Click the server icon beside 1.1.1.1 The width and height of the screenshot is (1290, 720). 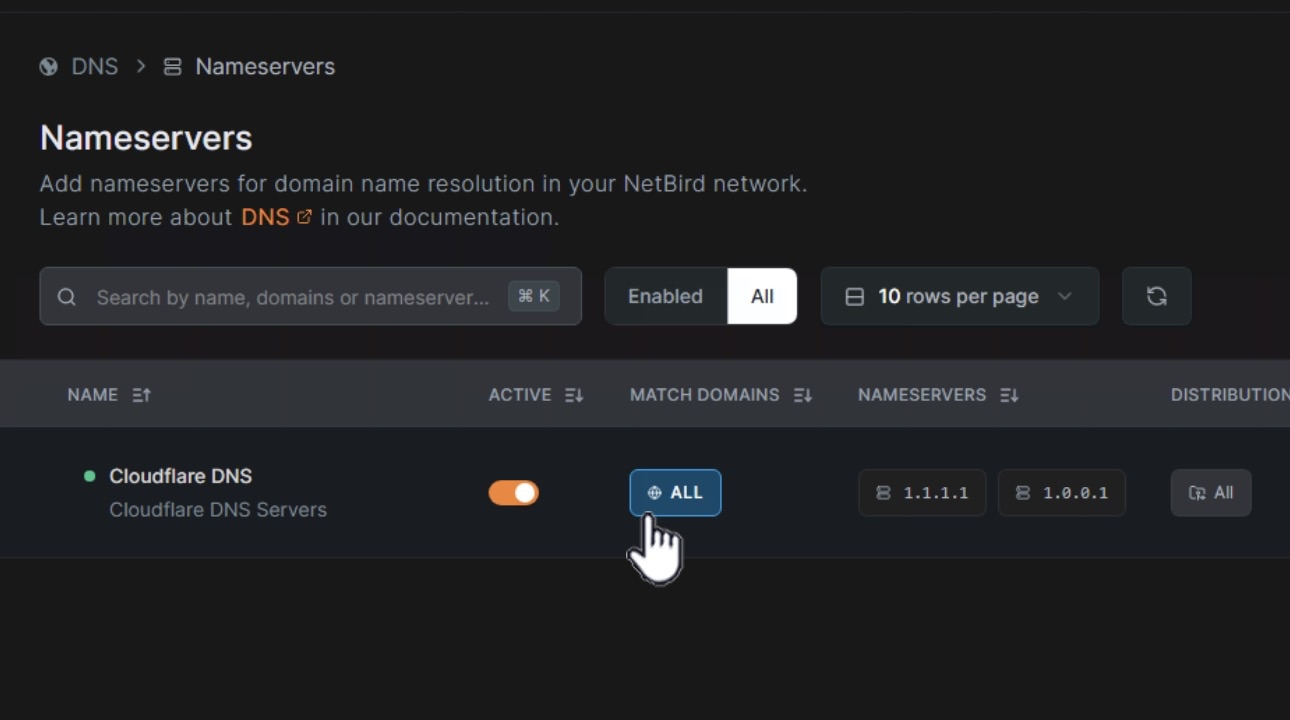[x=883, y=493]
